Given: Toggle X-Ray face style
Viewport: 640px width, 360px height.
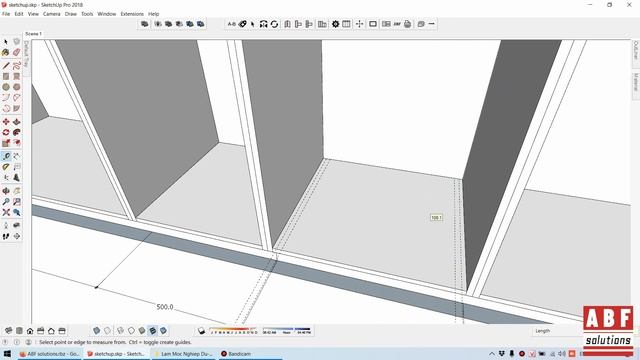Looking at the screenshot, I should (96, 331).
